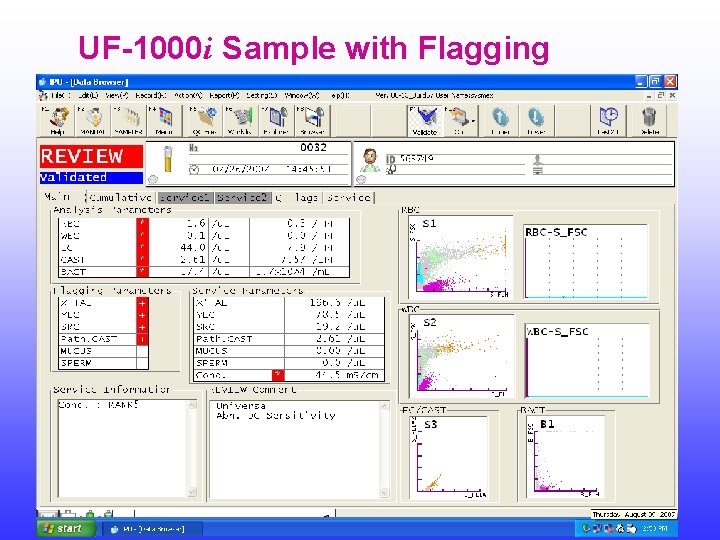
Task: Click the Validate checkmark icon
Action: coord(425,120)
